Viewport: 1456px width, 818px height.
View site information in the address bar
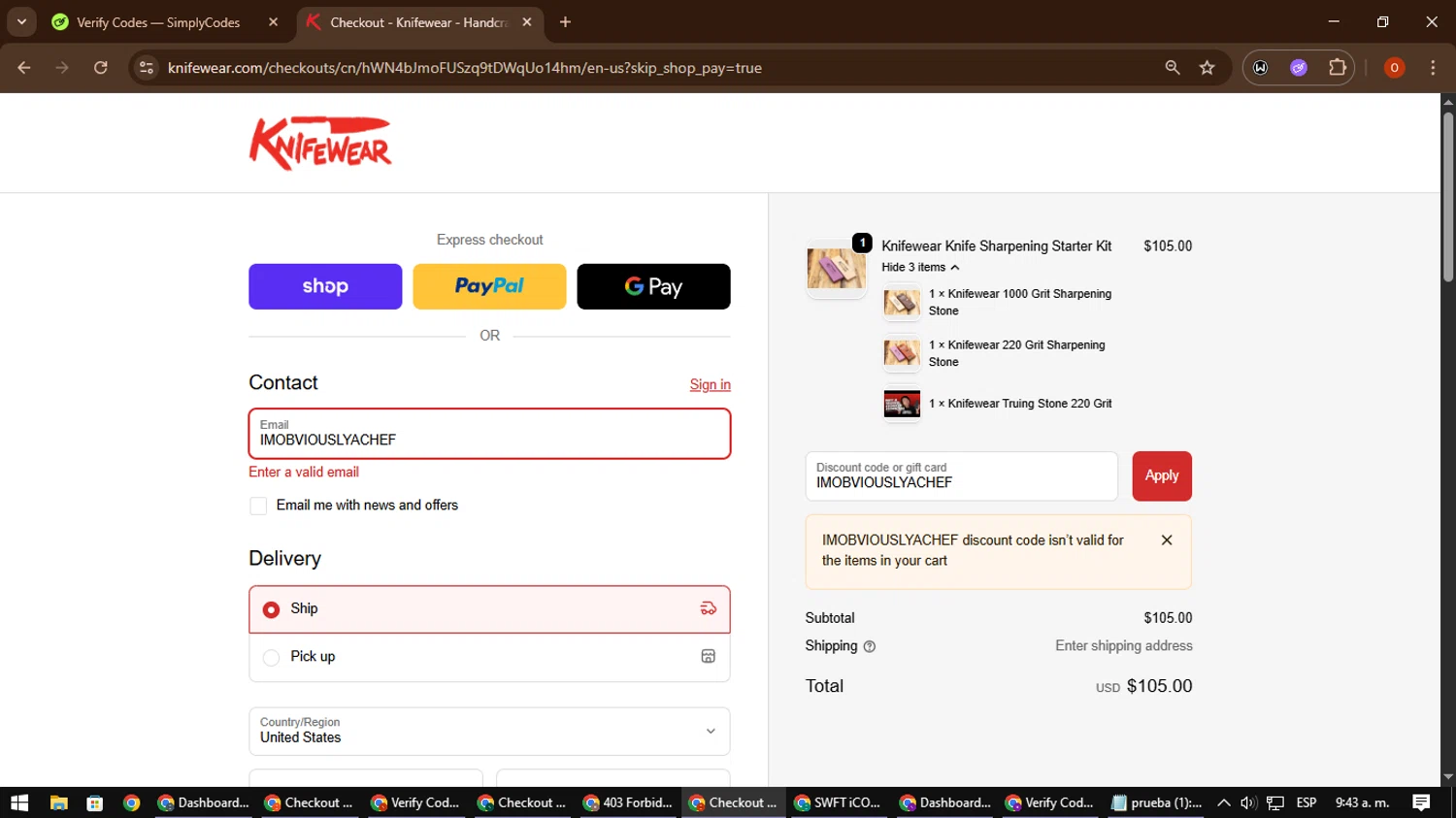[x=147, y=68]
